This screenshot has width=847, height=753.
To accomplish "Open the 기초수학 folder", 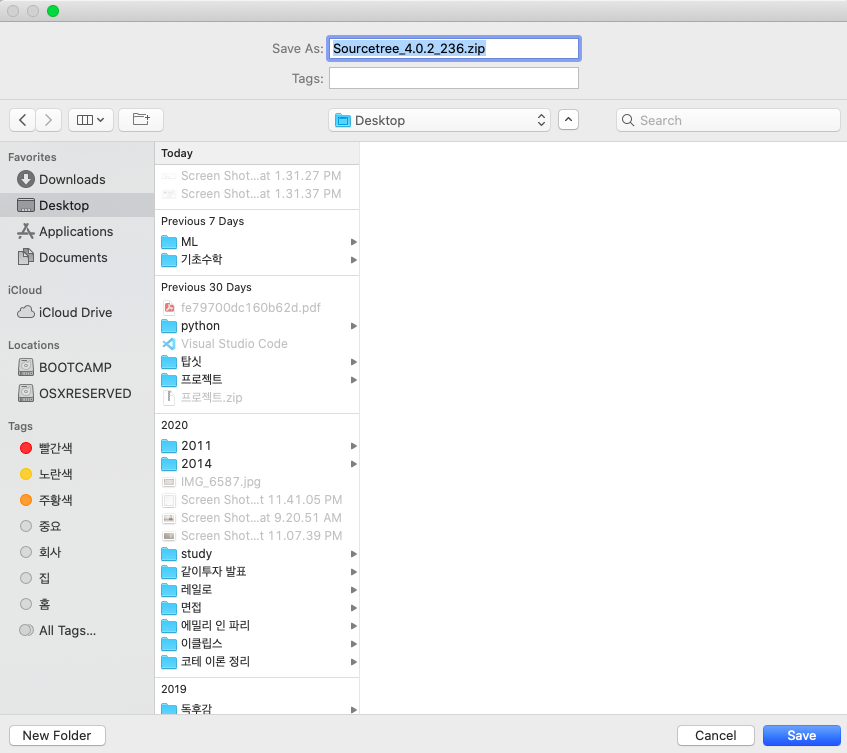I will point(259,260).
